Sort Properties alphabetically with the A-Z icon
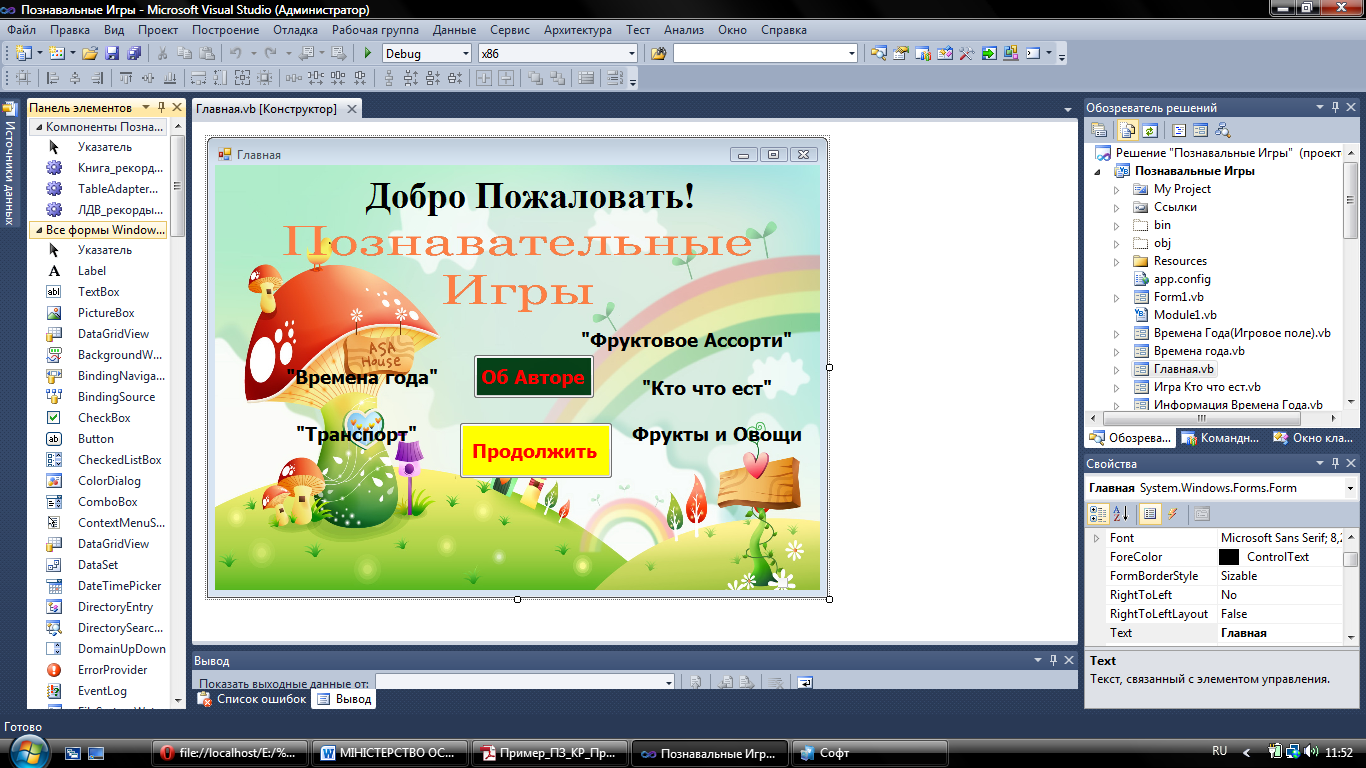Viewport: 1366px width, 768px height. point(1121,514)
